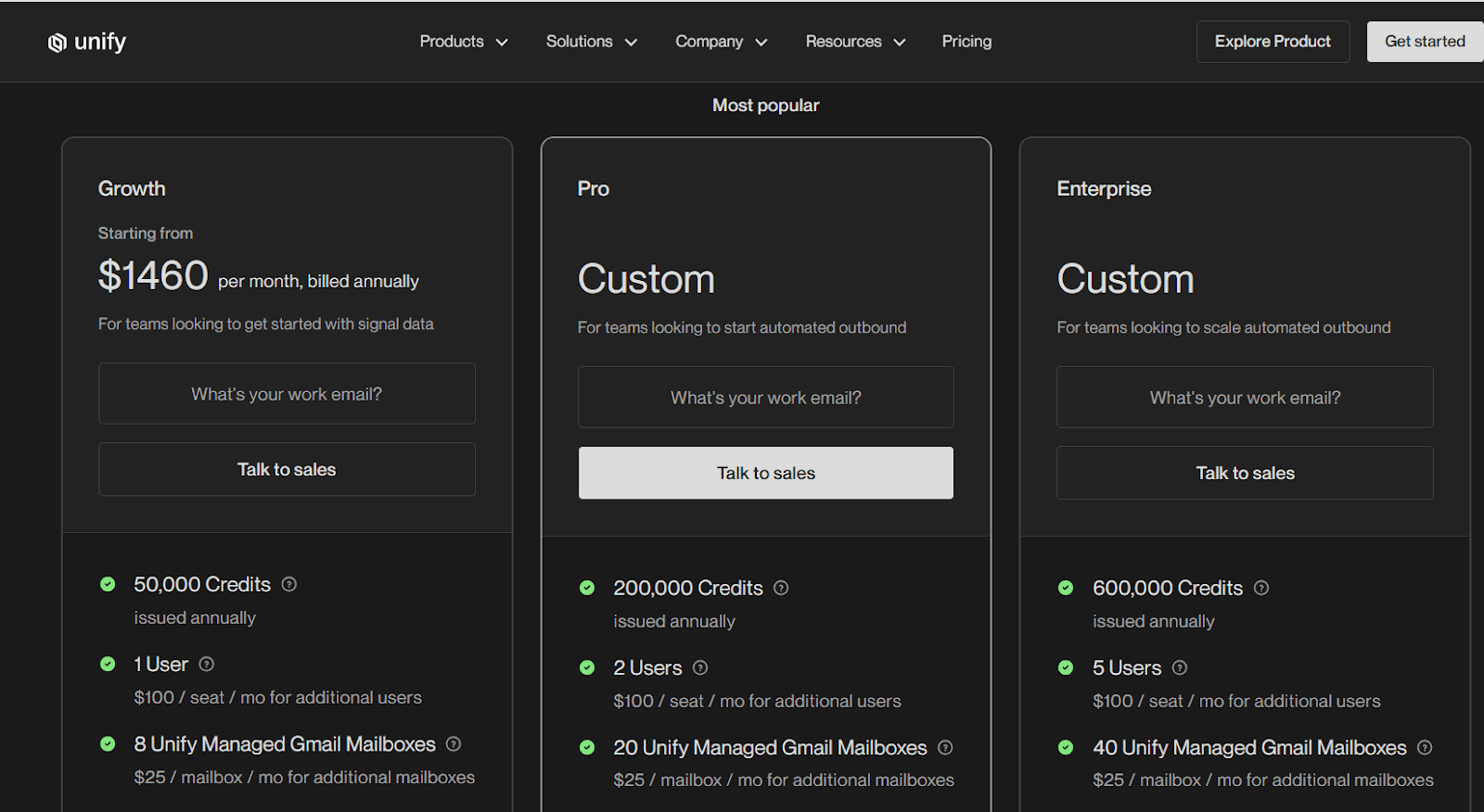Expand the Products dropdown menu
Screen dimensions: 1484x812
(464, 42)
